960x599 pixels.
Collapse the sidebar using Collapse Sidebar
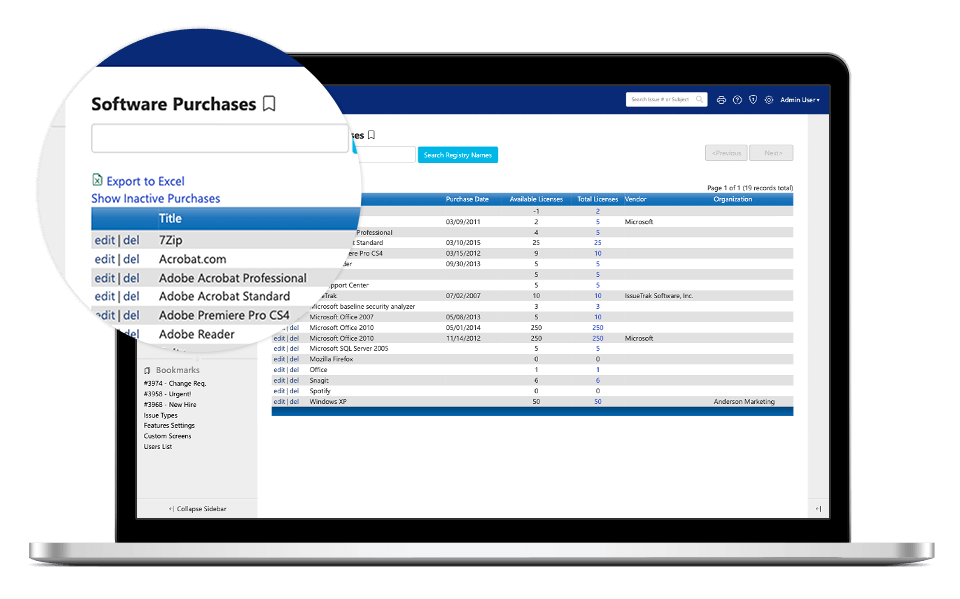tap(198, 509)
